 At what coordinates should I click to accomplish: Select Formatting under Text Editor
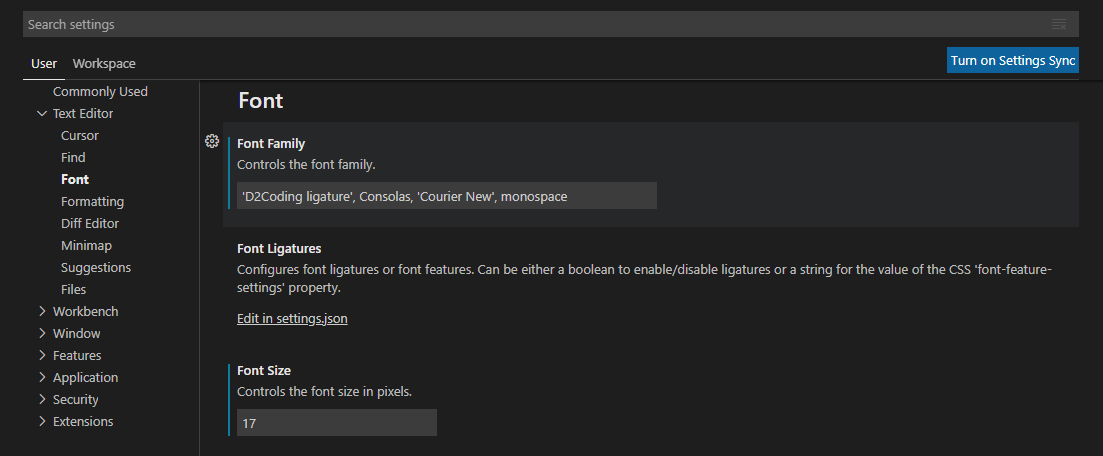[x=92, y=201]
